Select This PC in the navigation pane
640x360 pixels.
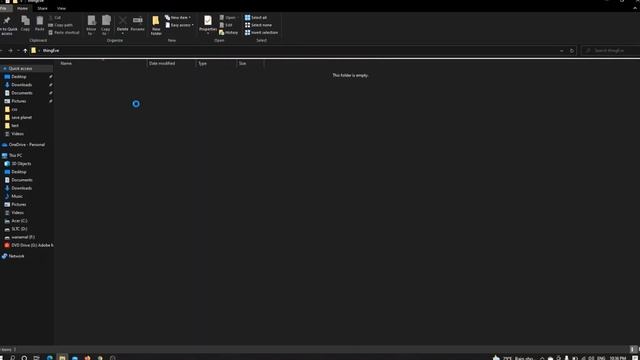click(15, 156)
